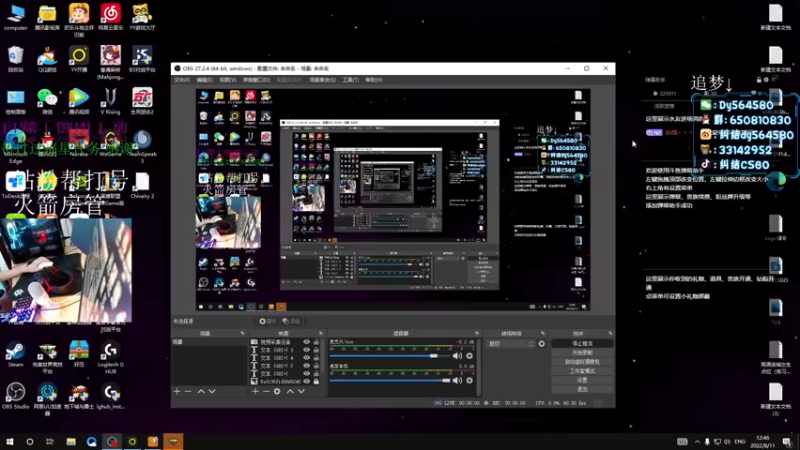Toggle lock on video capture device source
The width and height of the screenshot is (800, 450).
tap(316, 342)
